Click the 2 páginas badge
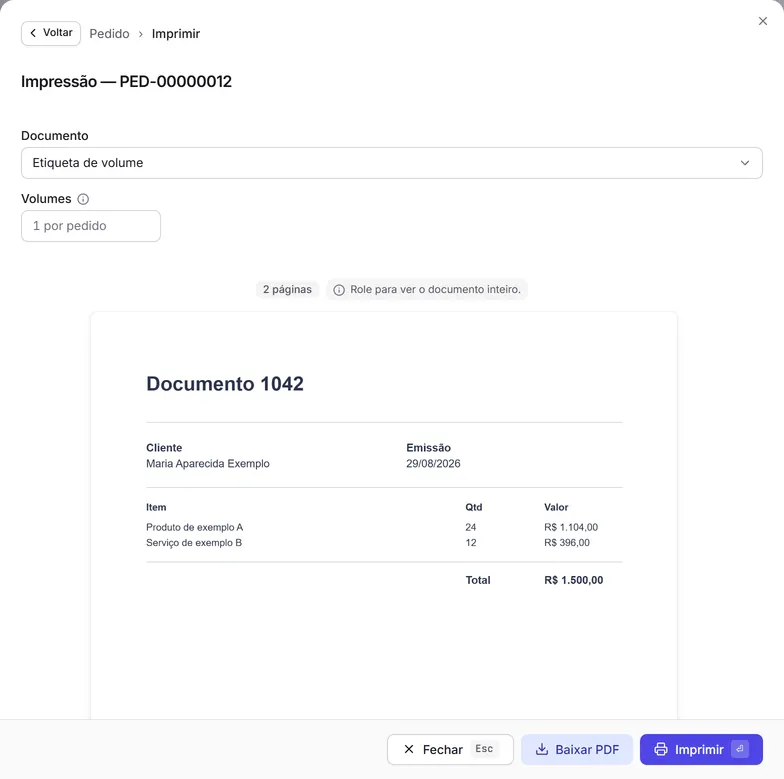The width and height of the screenshot is (784, 779). (x=287, y=290)
